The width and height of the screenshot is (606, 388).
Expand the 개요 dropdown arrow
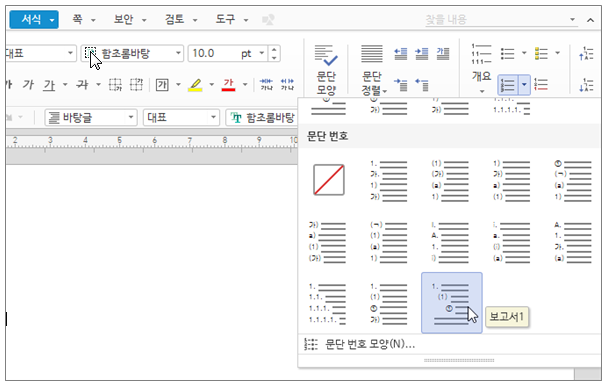click(482, 92)
